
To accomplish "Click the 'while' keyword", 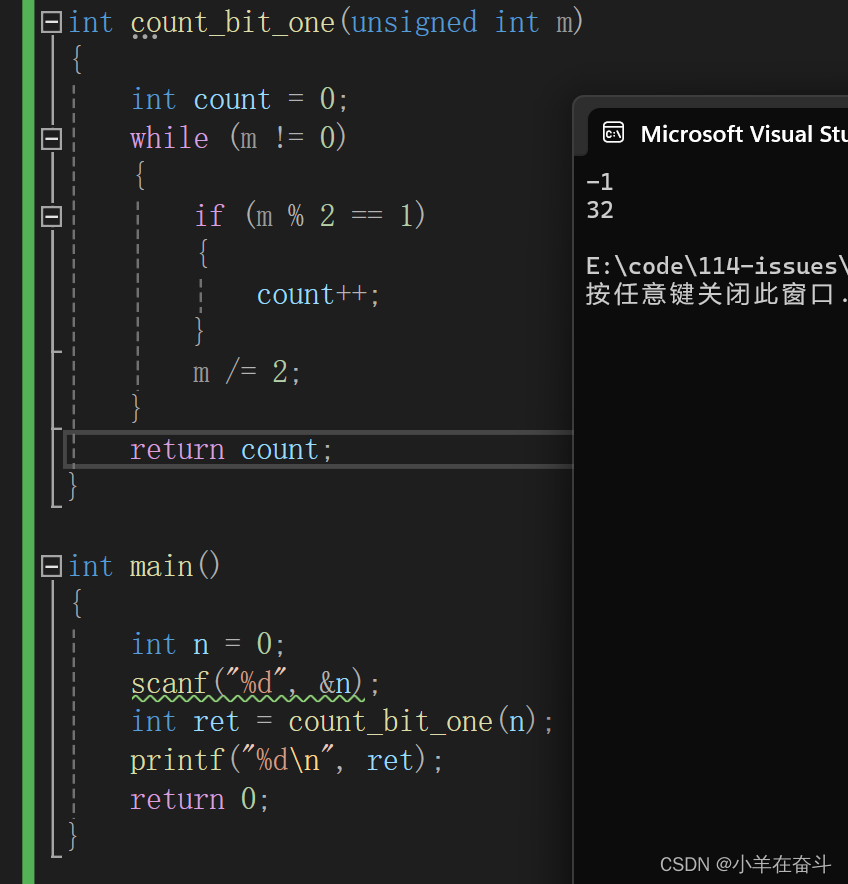I will 170,139.
